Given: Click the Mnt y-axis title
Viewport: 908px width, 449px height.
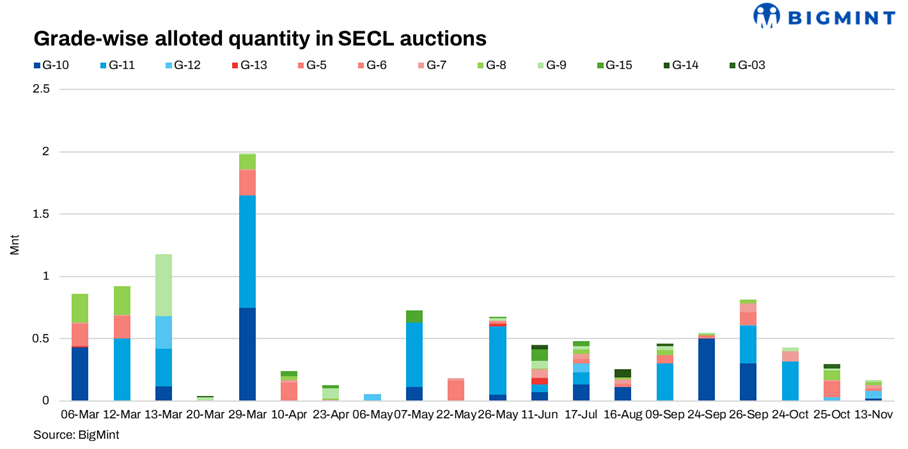Looking at the screenshot, I should click(x=14, y=245).
